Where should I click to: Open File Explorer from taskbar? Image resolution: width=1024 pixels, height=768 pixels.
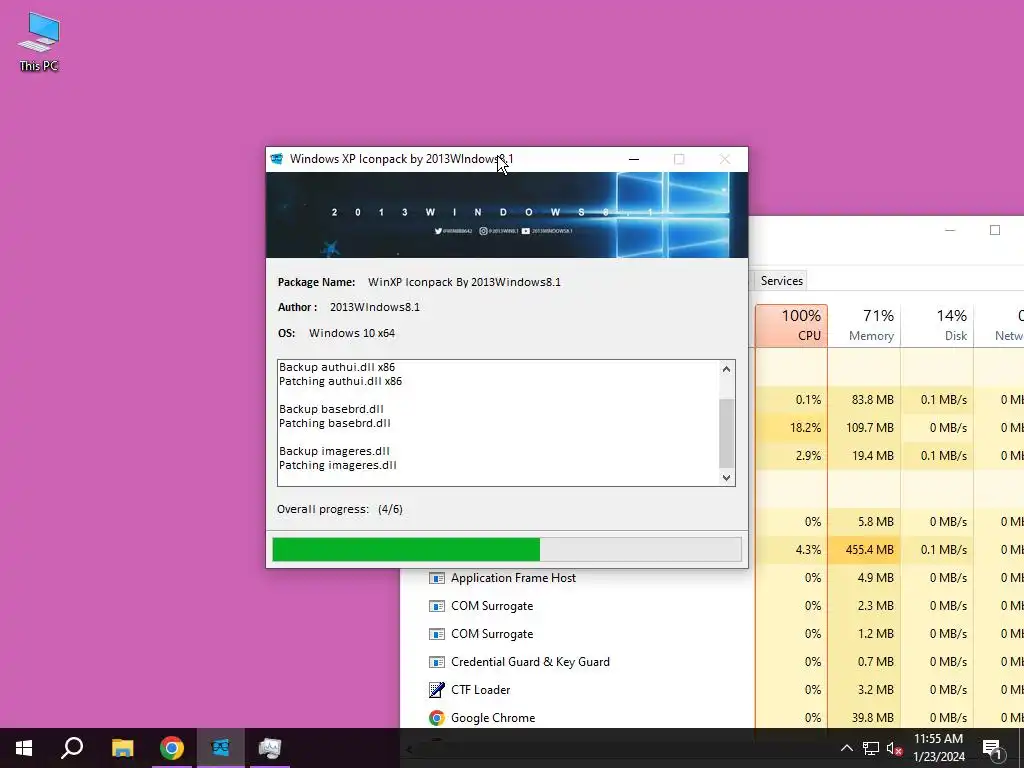coord(122,748)
